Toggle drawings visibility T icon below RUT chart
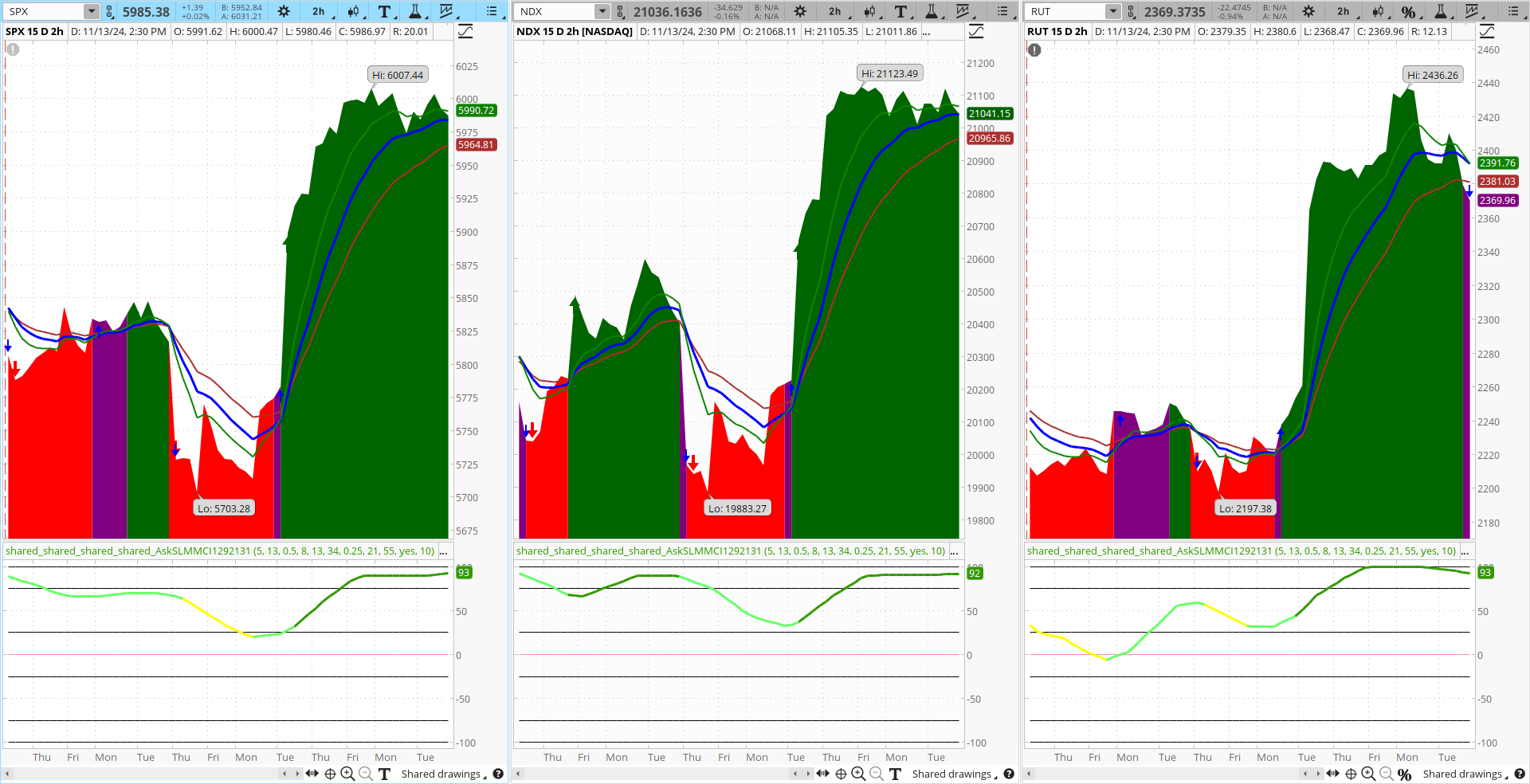 [1405, 774]
